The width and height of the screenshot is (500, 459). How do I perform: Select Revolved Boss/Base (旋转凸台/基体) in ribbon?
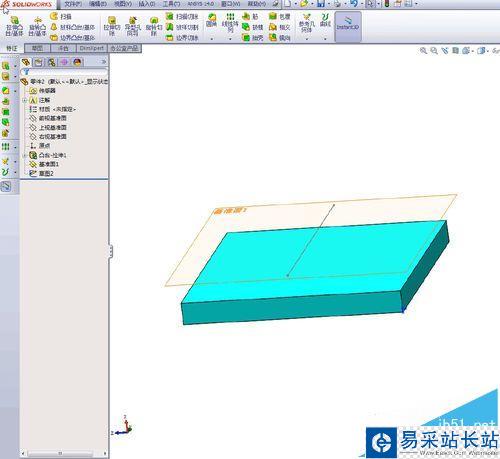click(x=37, y=26)
